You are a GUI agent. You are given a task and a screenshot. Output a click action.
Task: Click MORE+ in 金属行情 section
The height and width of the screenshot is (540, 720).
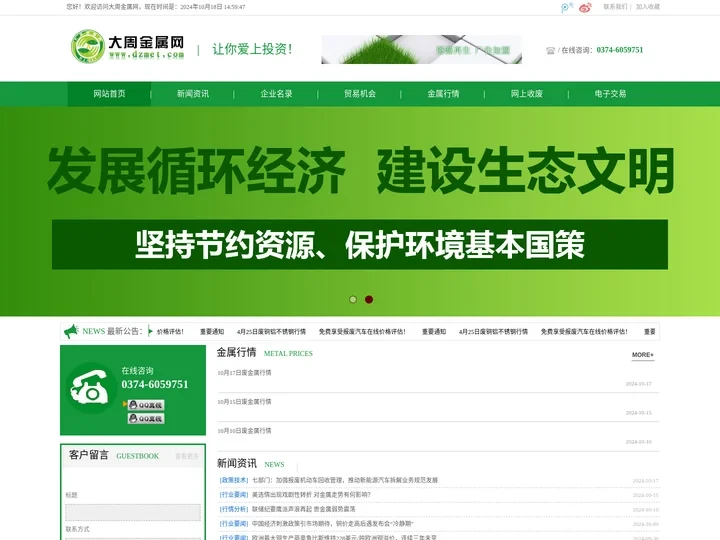coord(643,355)
